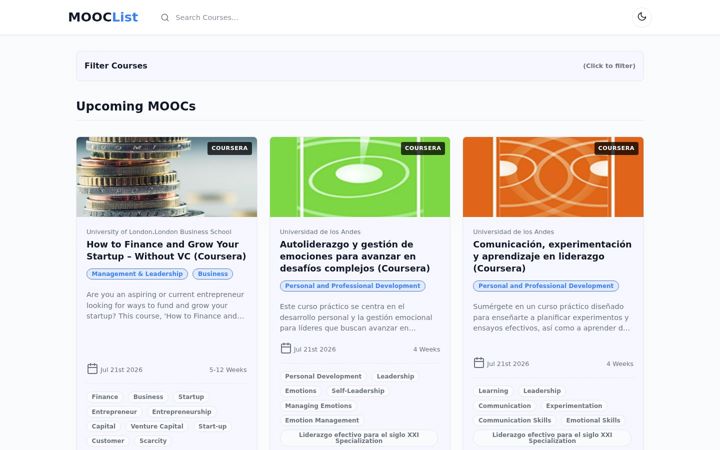This screenshot has width=720, height=450.
Task: Open the orange Comunicación course thumbnail
Action: (553, 177)
